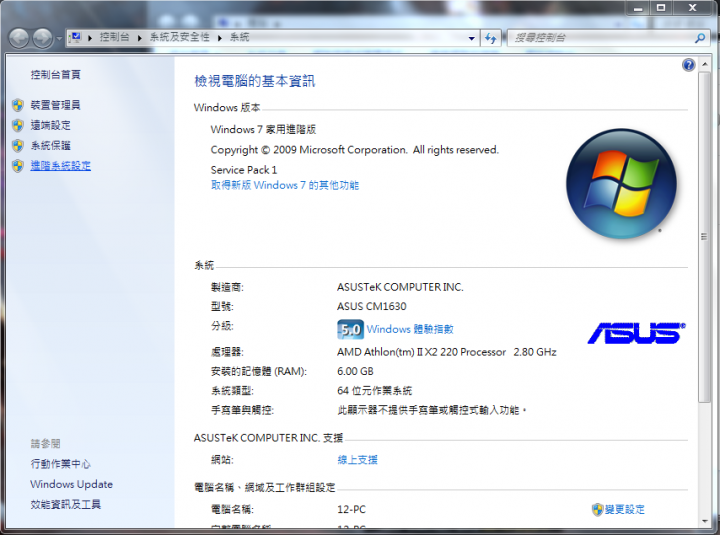Image resolution: width=720 pixels, height=535 pixels.
Task: Click the shield icon beside 裝置管理員
Action: pyautogui.click(x=18, y=105)
